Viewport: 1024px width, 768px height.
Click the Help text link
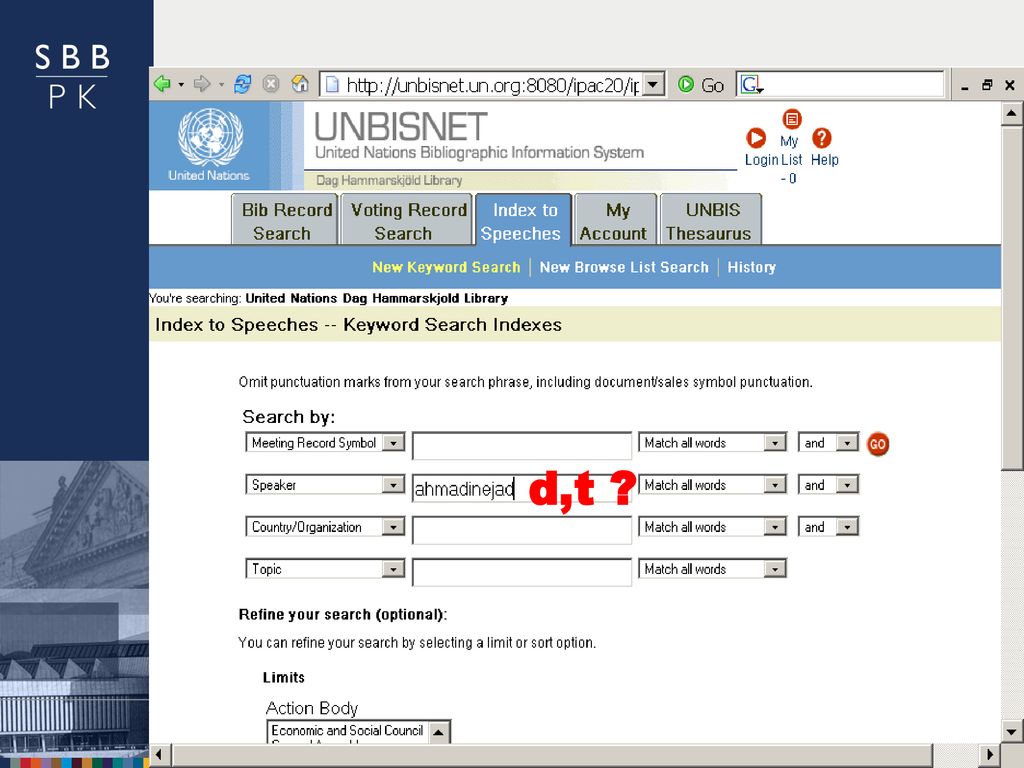click(825, 160)
